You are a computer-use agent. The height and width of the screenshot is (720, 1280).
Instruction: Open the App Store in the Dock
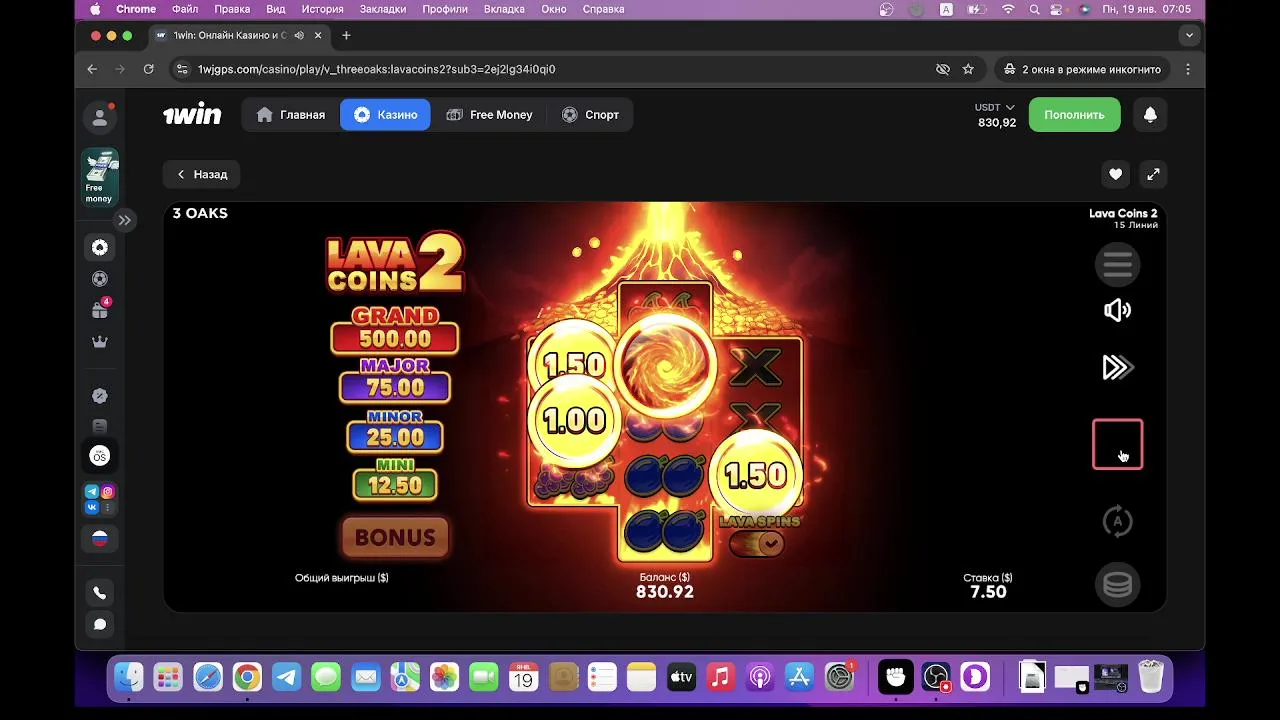coord(799,677)
